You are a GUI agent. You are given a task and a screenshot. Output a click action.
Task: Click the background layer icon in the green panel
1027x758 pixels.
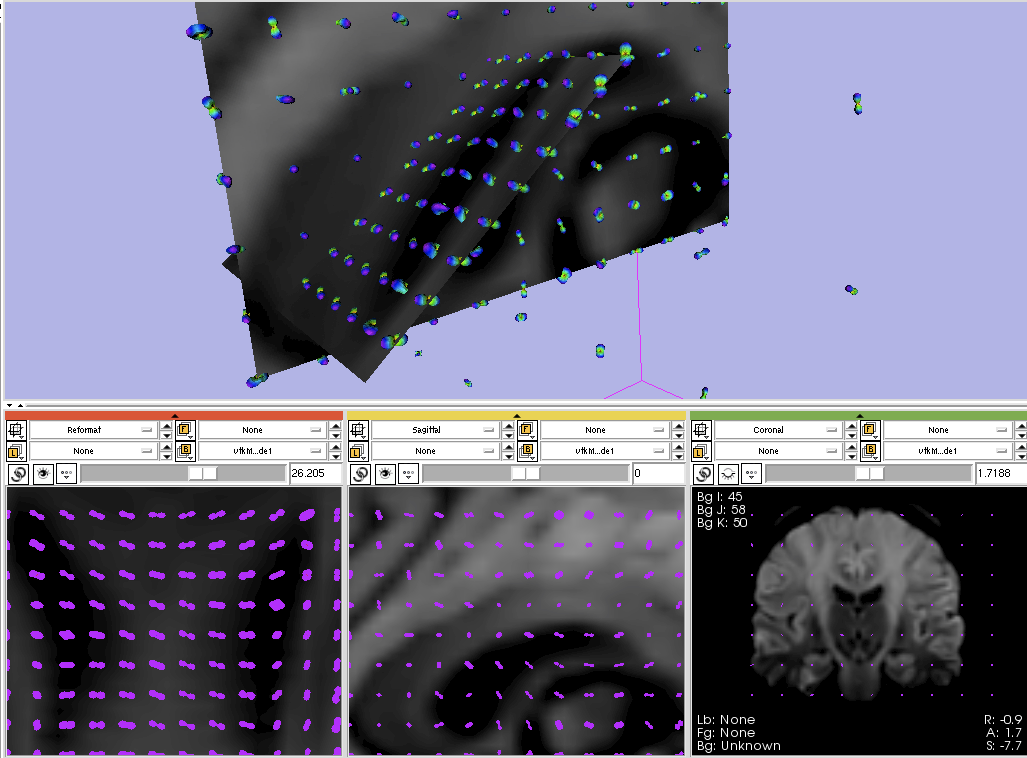[x=869, y=451]
